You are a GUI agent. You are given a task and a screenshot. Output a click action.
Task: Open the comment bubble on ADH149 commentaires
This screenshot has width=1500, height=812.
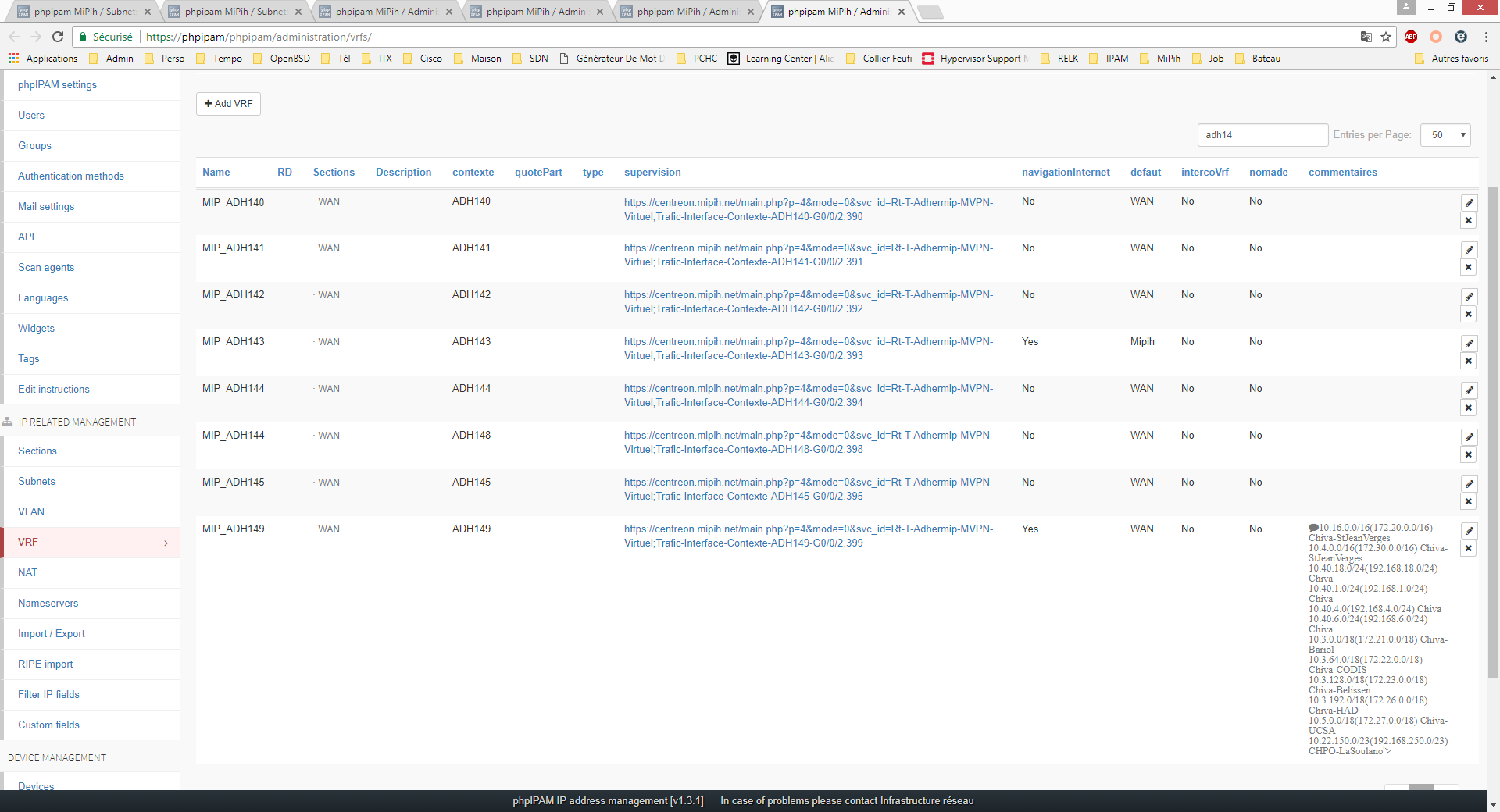1312,526
